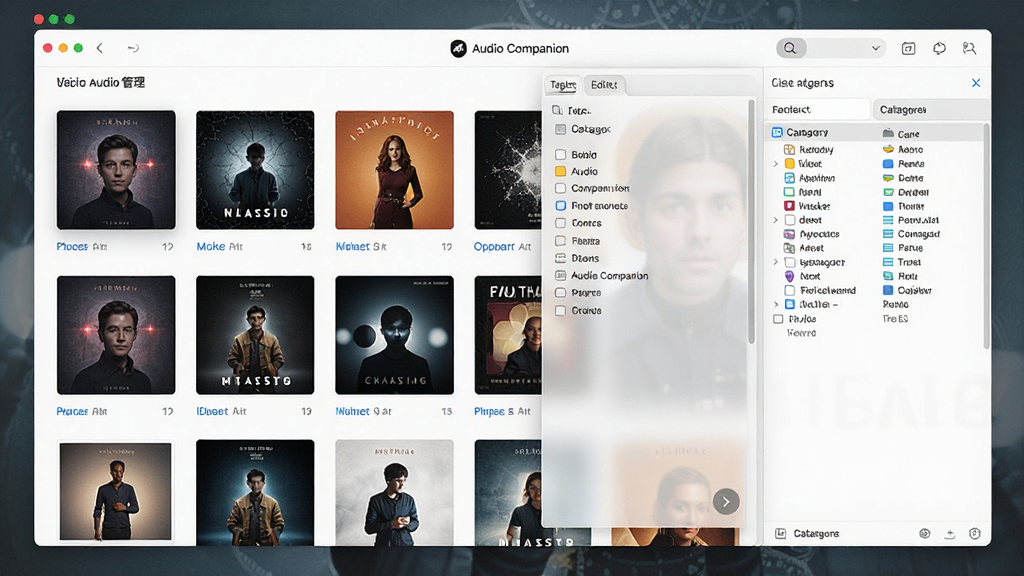Toggle the 'Audio Companion' checkbox in the popup

click(x=560, y=276)
